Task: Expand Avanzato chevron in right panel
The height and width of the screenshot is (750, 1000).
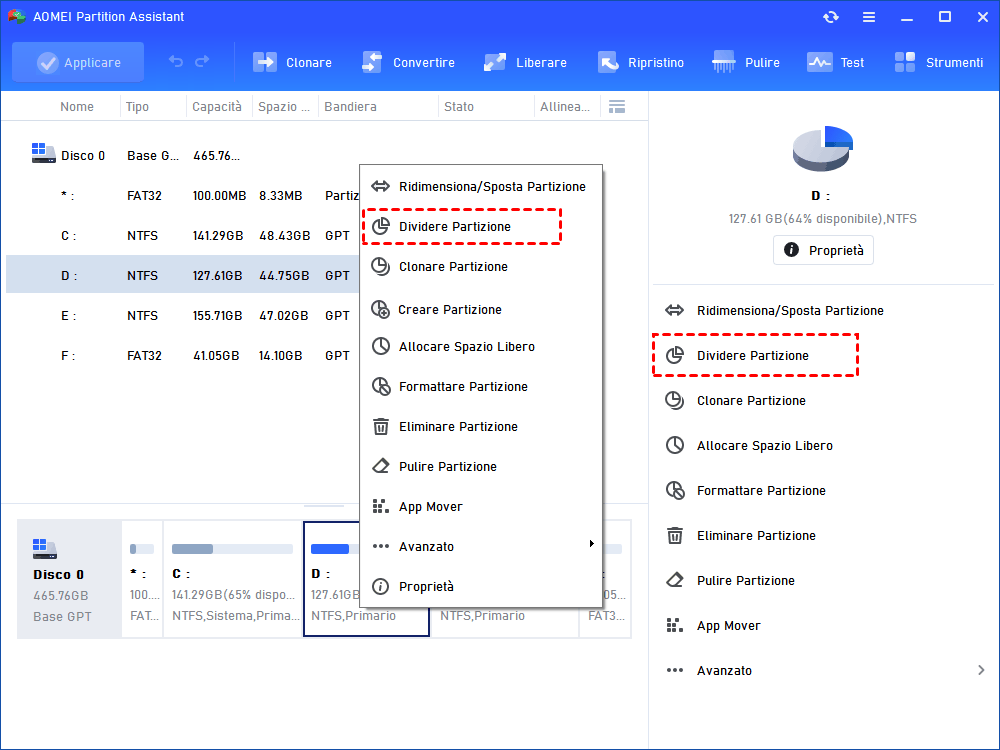Action: click(981, 670)
